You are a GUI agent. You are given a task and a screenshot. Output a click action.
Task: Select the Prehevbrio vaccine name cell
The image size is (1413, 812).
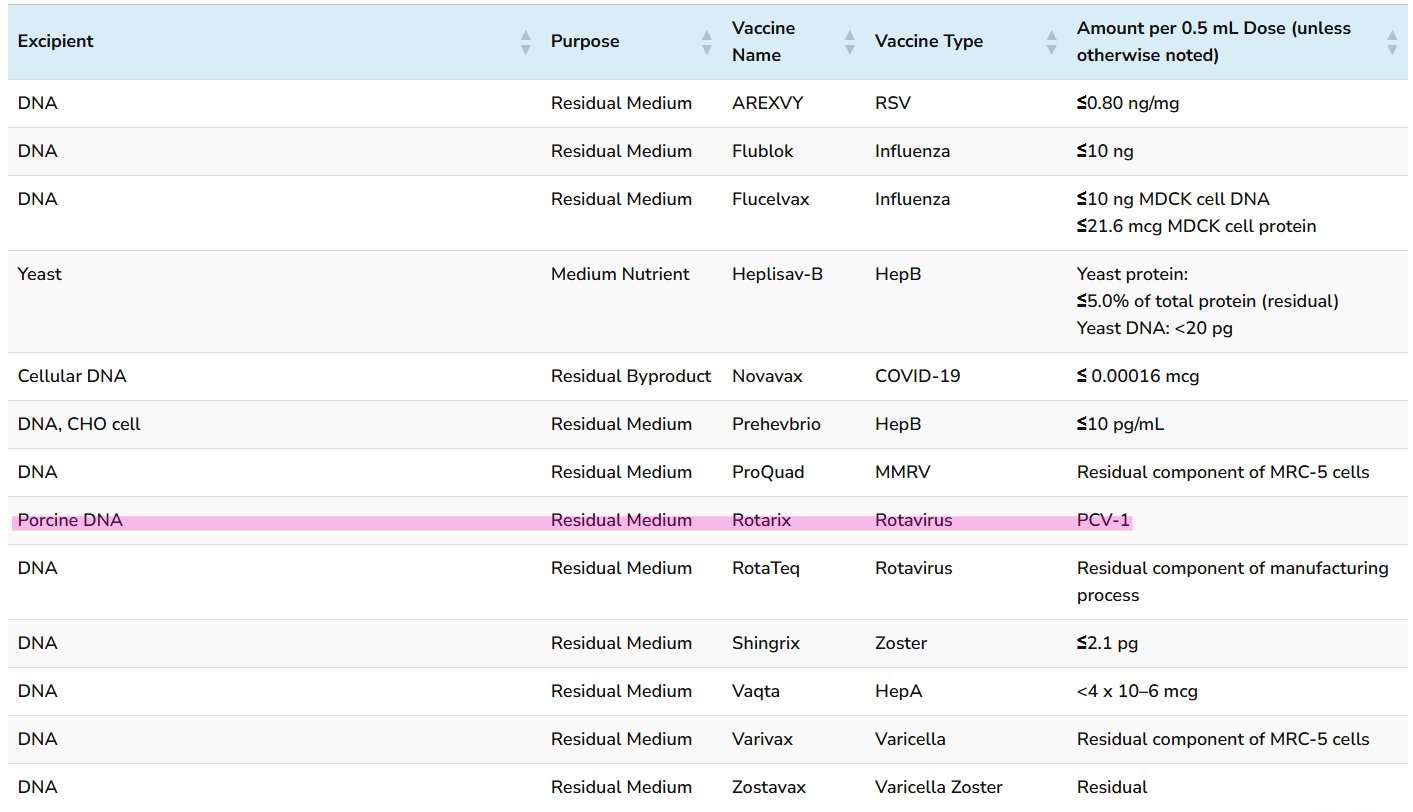coord(776,424)
